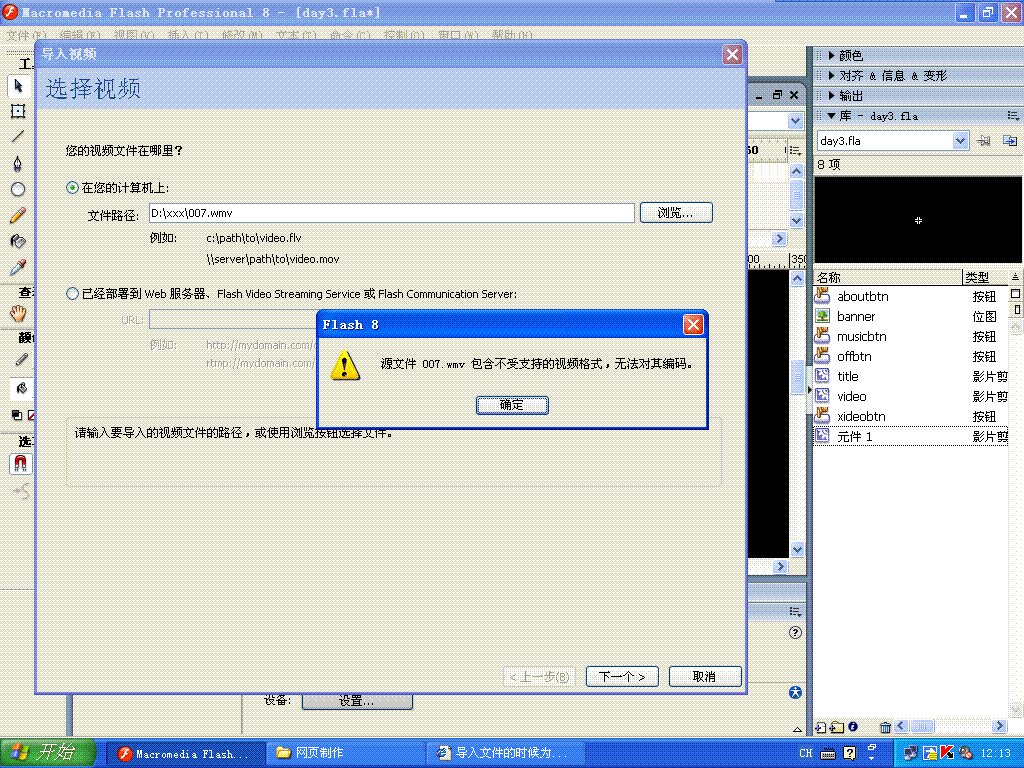Choose the Line tool

(x=18, y=136)
